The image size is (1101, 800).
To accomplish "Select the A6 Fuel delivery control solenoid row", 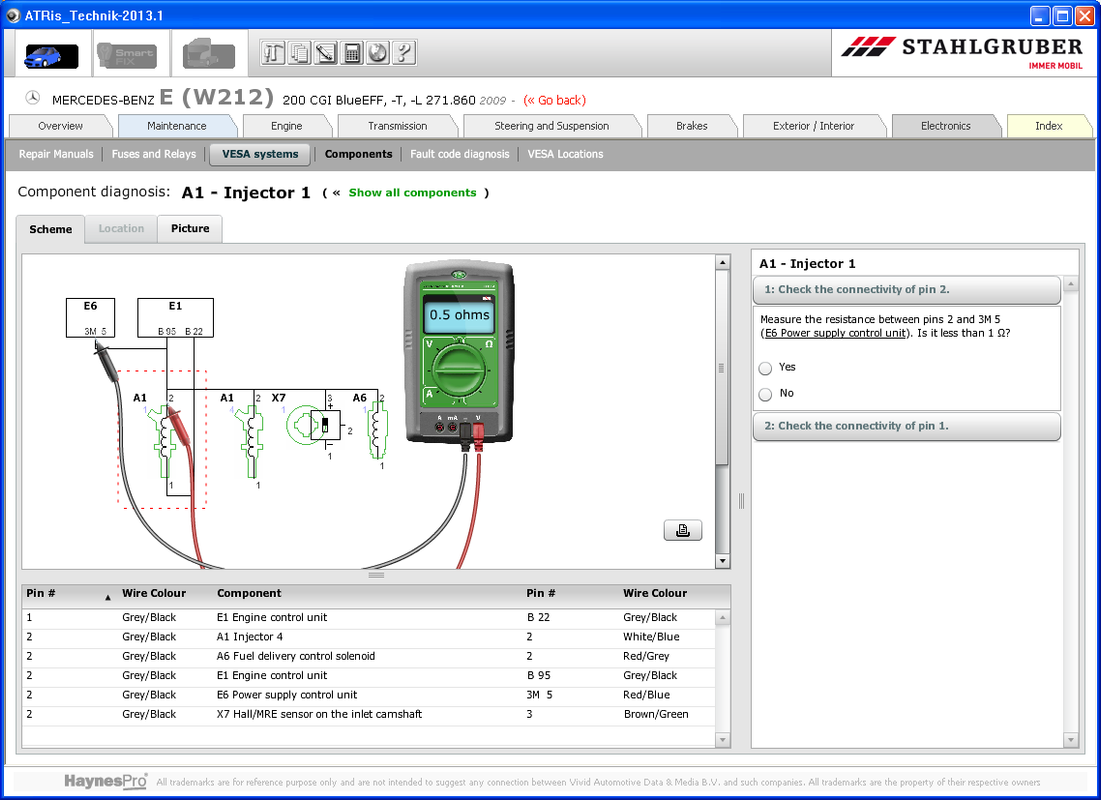I will point(369,657).
